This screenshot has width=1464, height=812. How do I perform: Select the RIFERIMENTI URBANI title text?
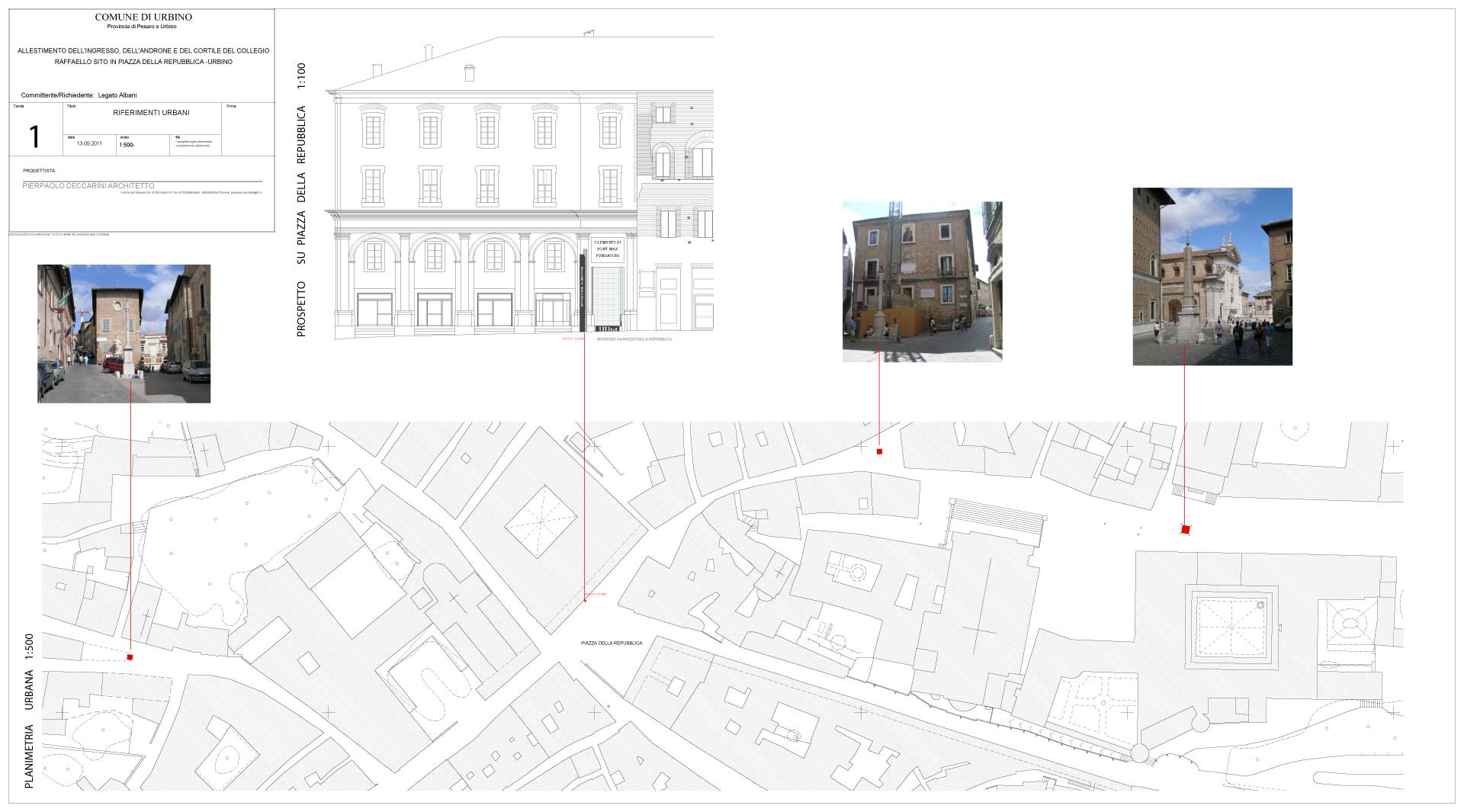[x=151, y=113]
